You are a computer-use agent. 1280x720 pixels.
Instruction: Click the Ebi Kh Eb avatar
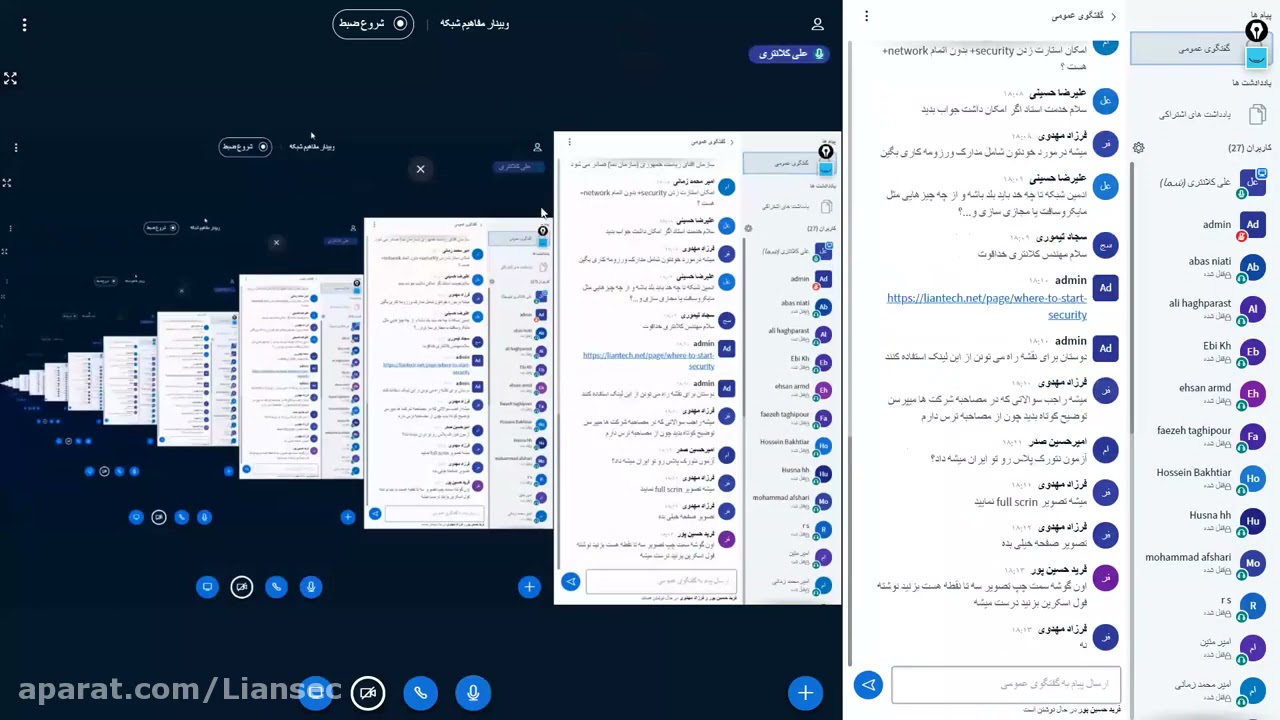pos(1252,352)
